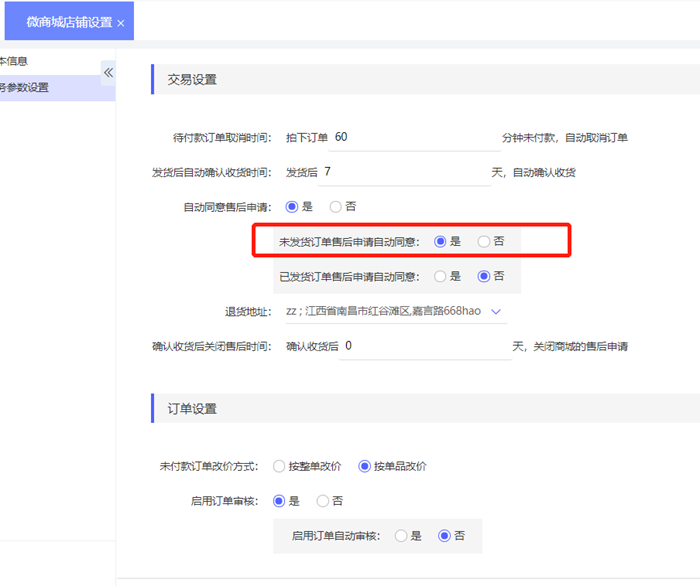This screenshot has width=700, height=586.
Task: Select the 务参数设置 sidebar item
Action: pyautogui.click(x=25, y=87)
